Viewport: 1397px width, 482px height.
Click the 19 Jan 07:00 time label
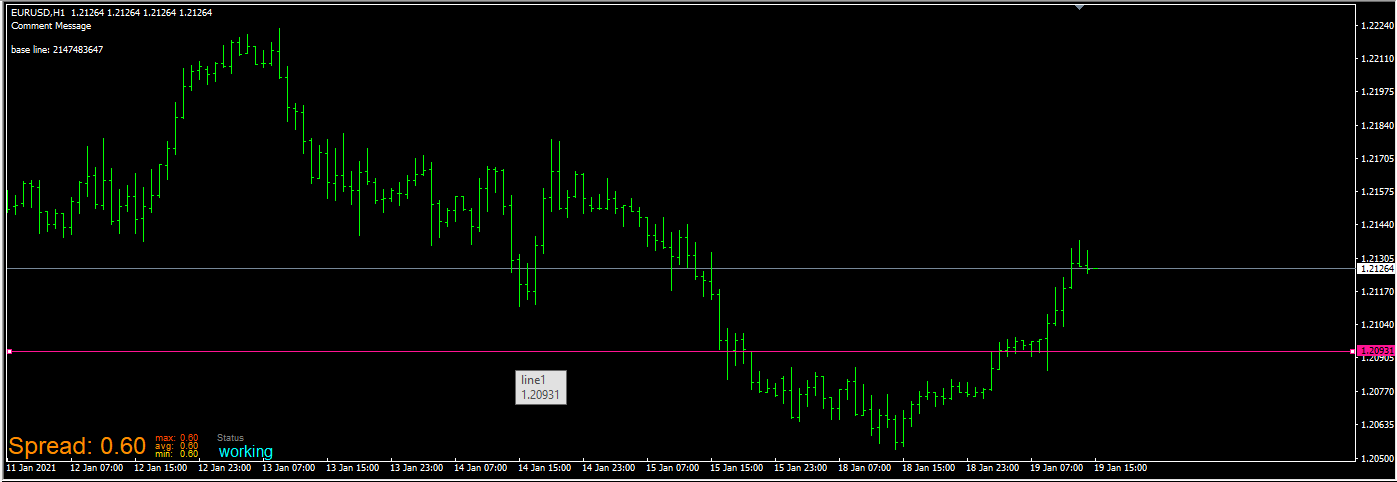click(1057, 468)
